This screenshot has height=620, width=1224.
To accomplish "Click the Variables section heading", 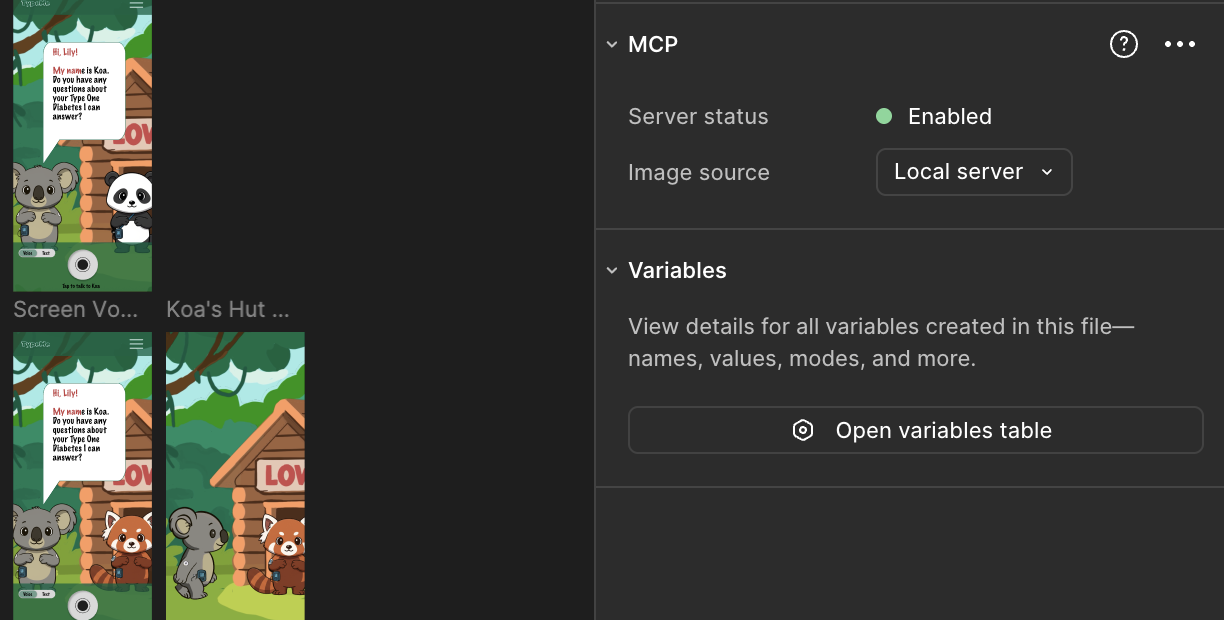I will click(677, 271).
